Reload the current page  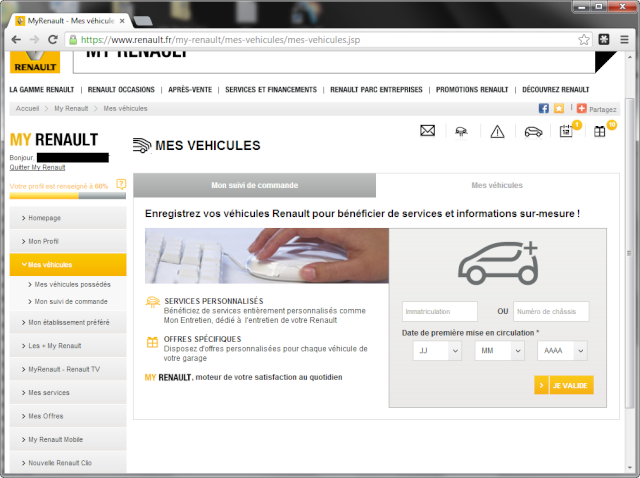coord(53,40)
